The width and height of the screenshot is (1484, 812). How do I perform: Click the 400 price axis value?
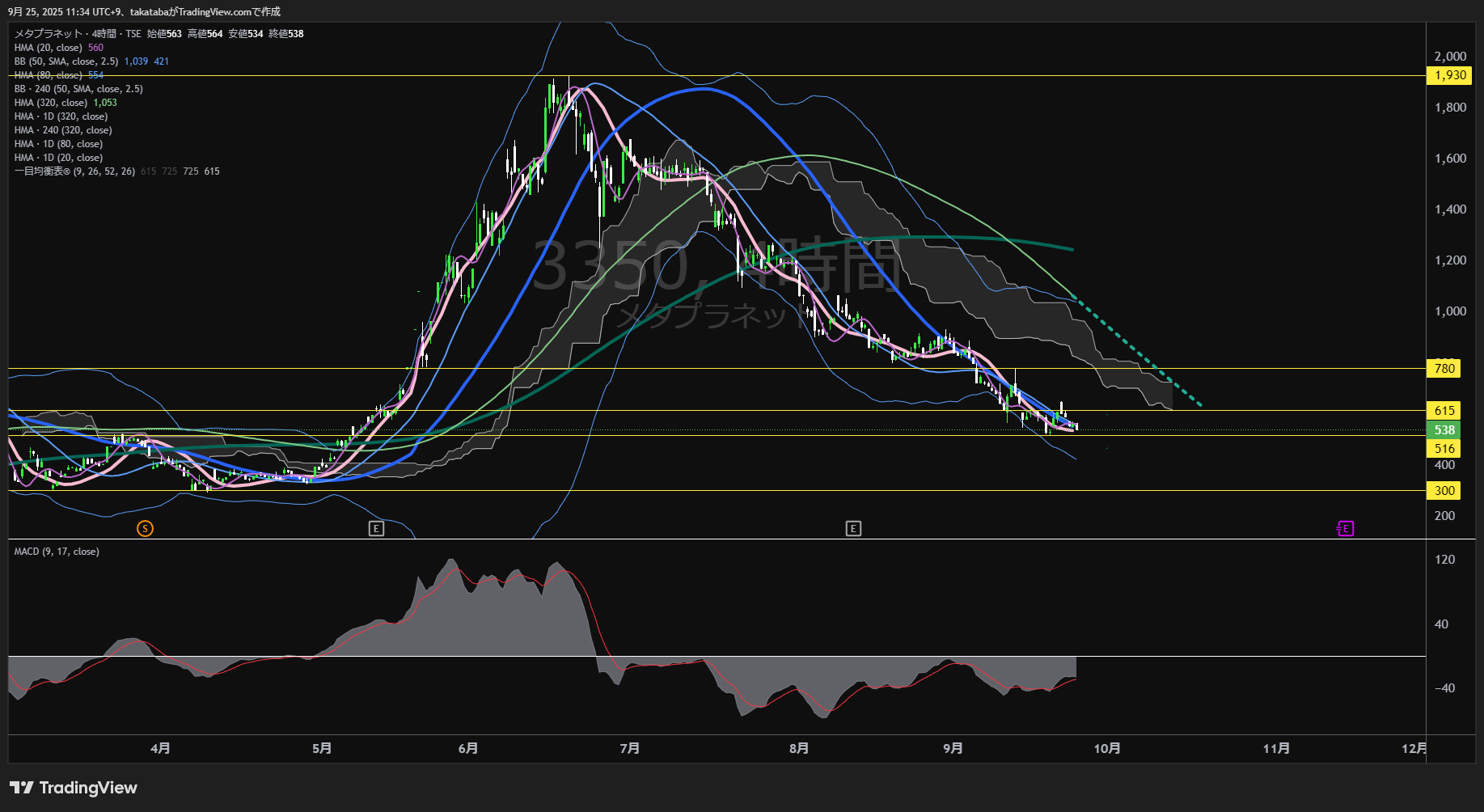point(1444,465)
